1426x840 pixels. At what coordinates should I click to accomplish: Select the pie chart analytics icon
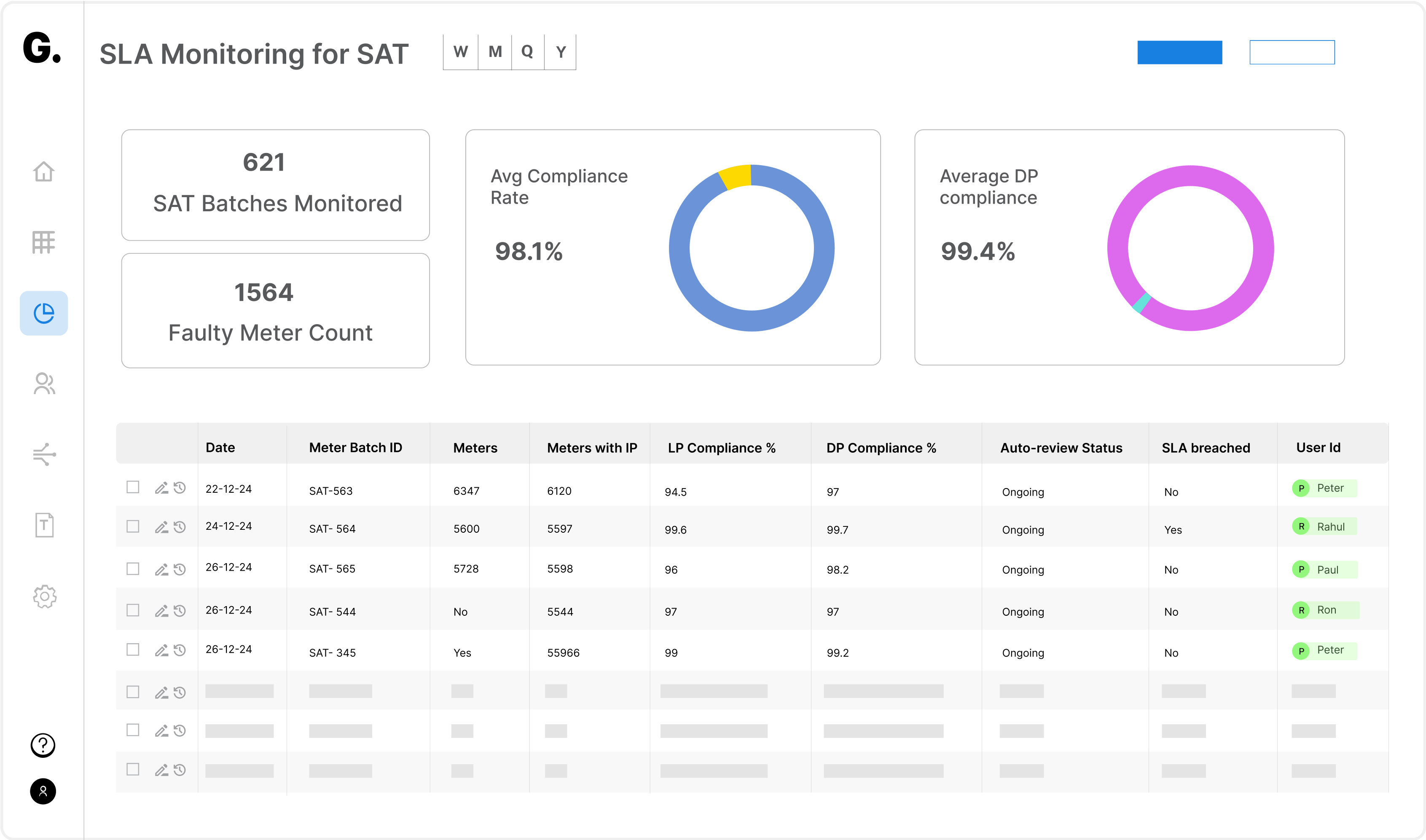point(43,313)
